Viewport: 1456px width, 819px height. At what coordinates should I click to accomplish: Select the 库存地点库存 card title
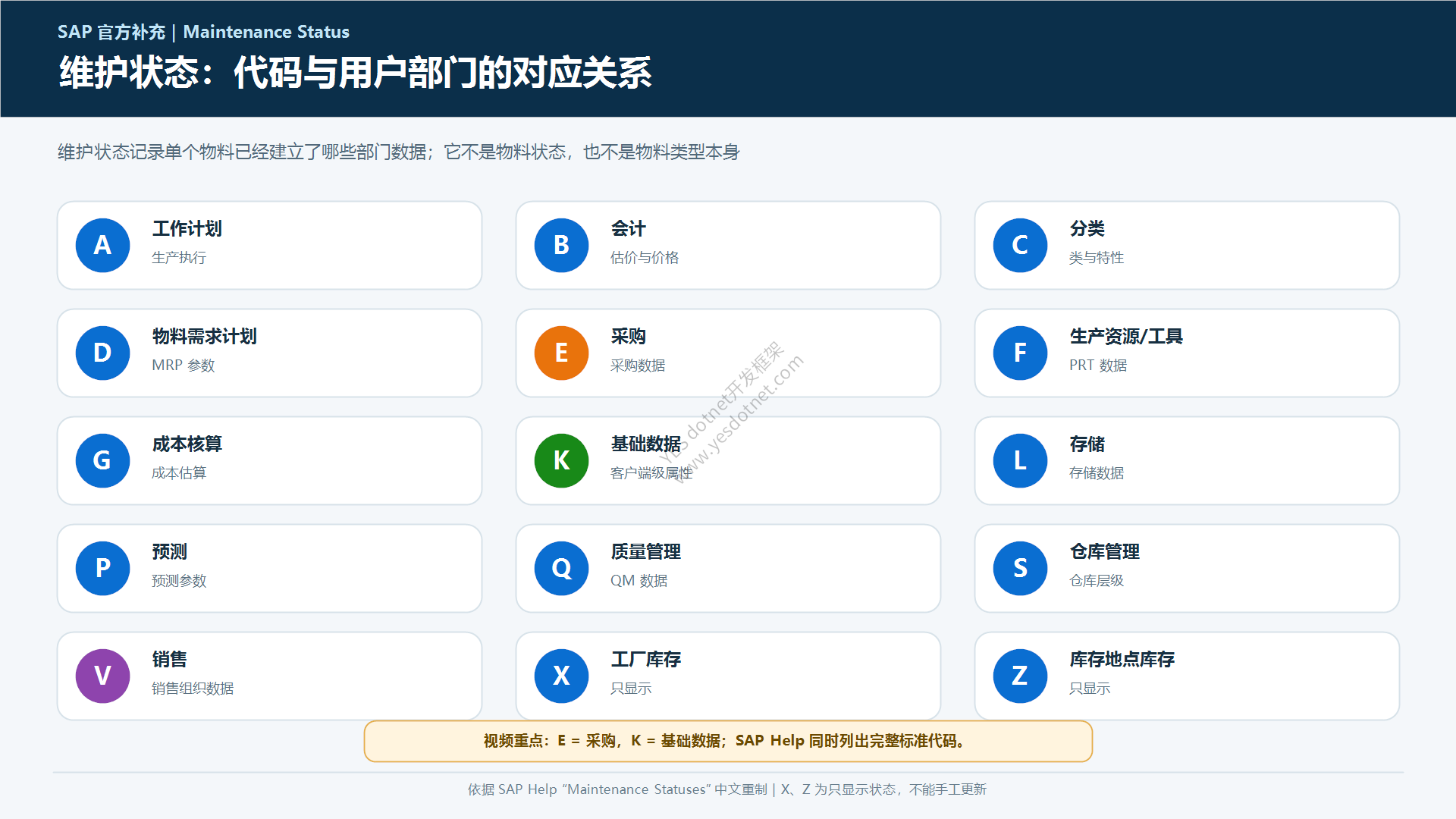tap(1122, 659)
